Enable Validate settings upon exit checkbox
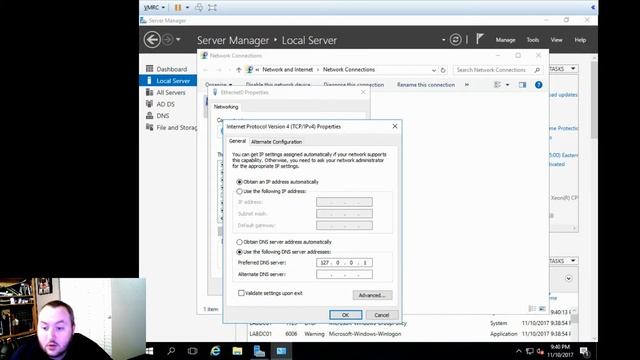The height and width of the screenshot is (360, 640). click(x=241, y=293)
